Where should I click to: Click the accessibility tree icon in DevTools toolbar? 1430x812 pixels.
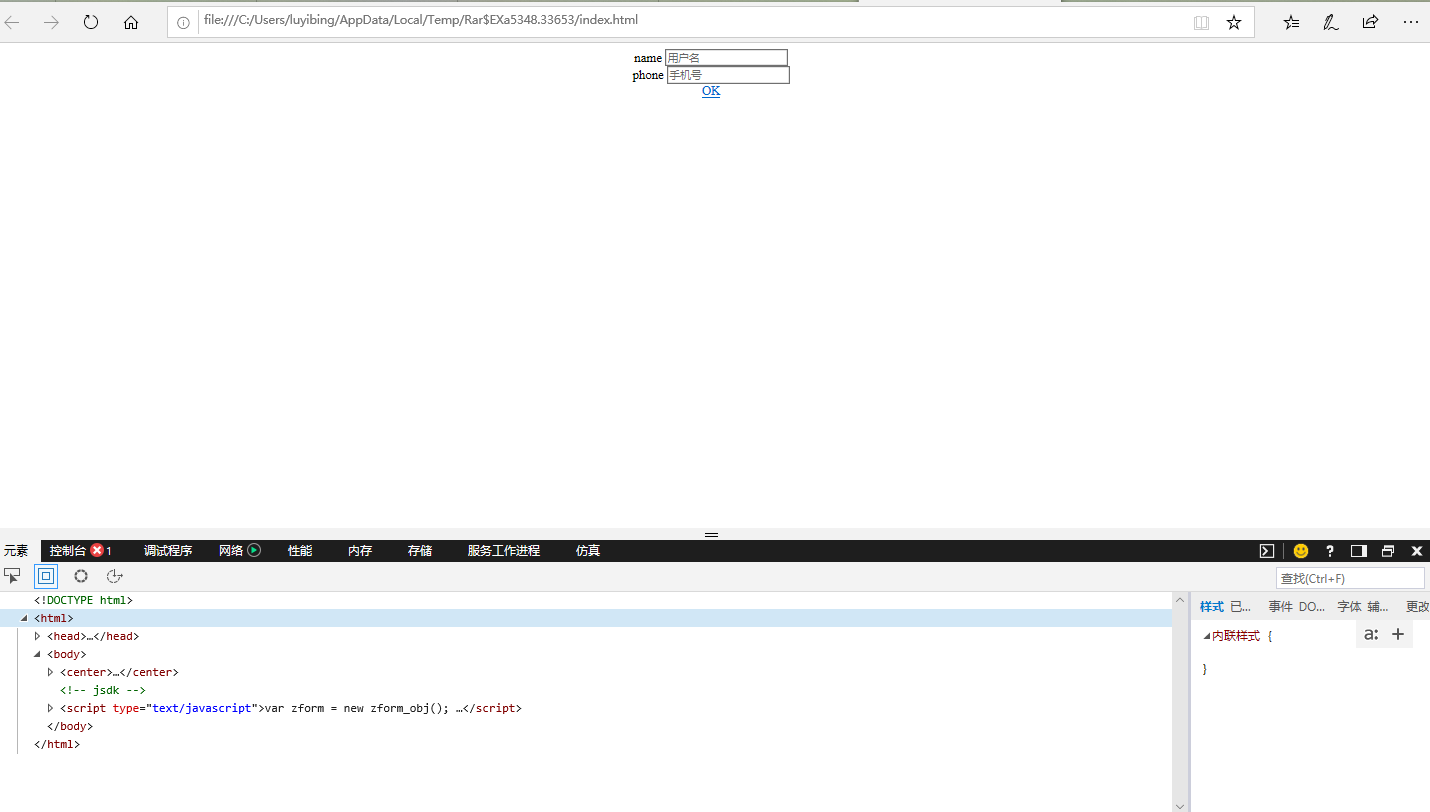pos(114,576)
